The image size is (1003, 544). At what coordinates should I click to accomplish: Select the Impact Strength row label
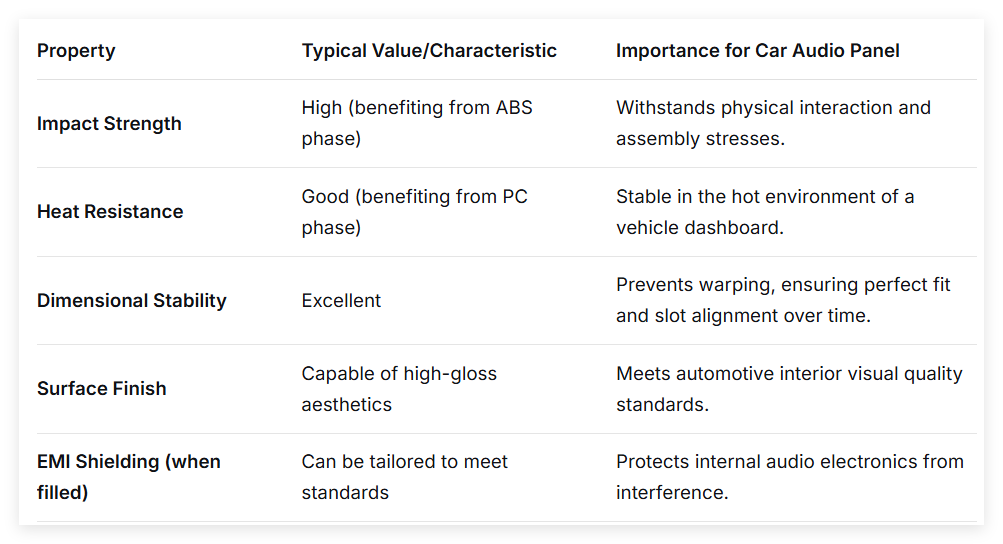pos(109,124)
